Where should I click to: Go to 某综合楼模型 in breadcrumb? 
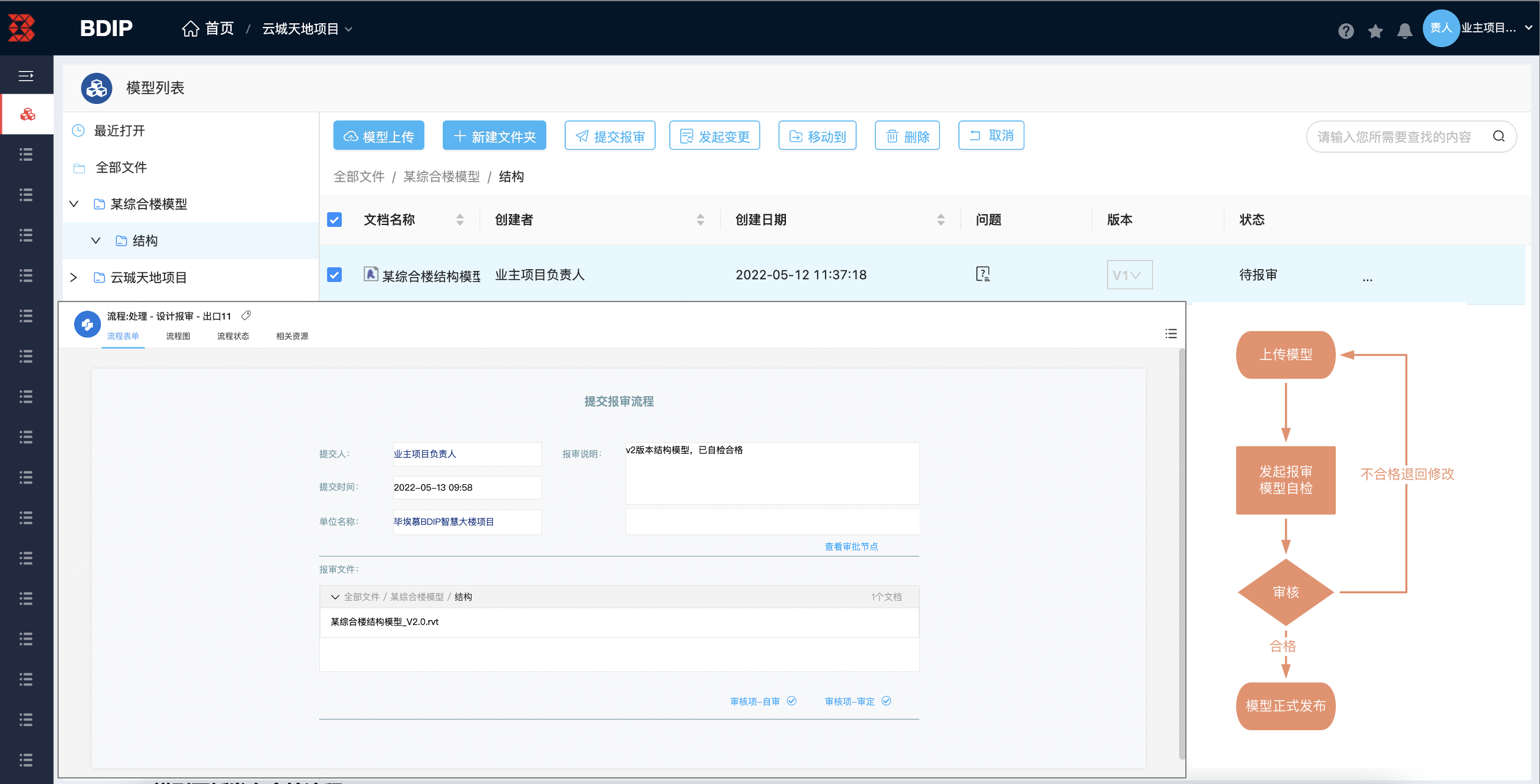tap(442, 177)
